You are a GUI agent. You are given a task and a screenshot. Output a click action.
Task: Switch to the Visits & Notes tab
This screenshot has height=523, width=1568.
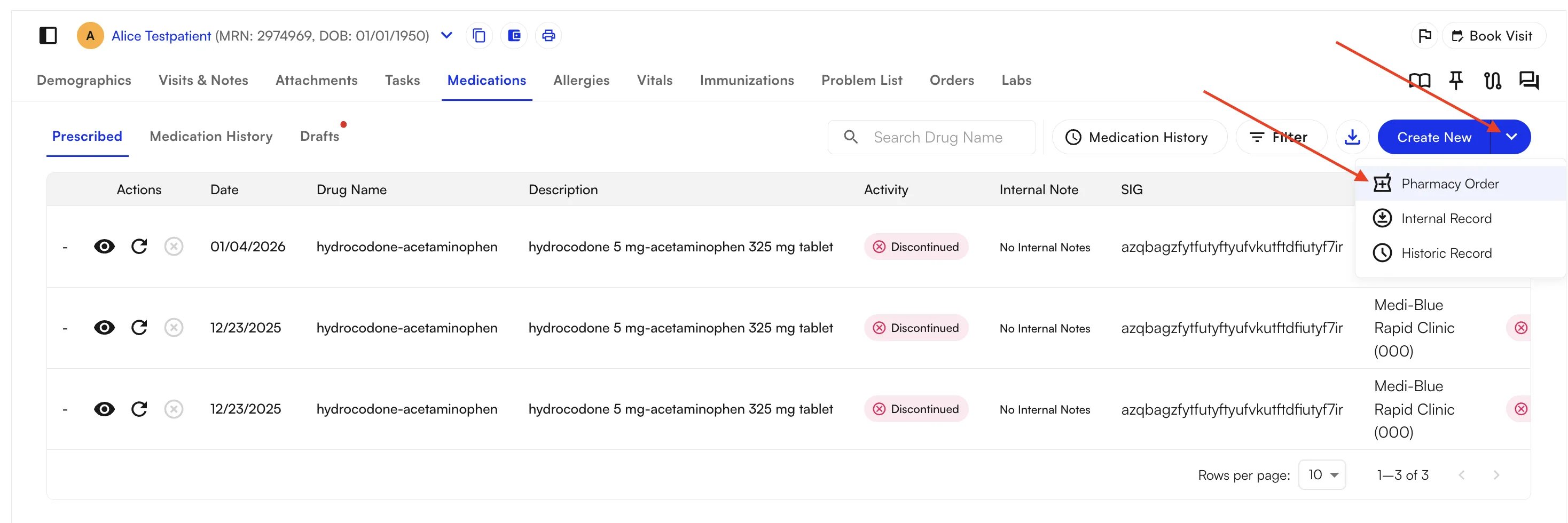pos(203,80)
